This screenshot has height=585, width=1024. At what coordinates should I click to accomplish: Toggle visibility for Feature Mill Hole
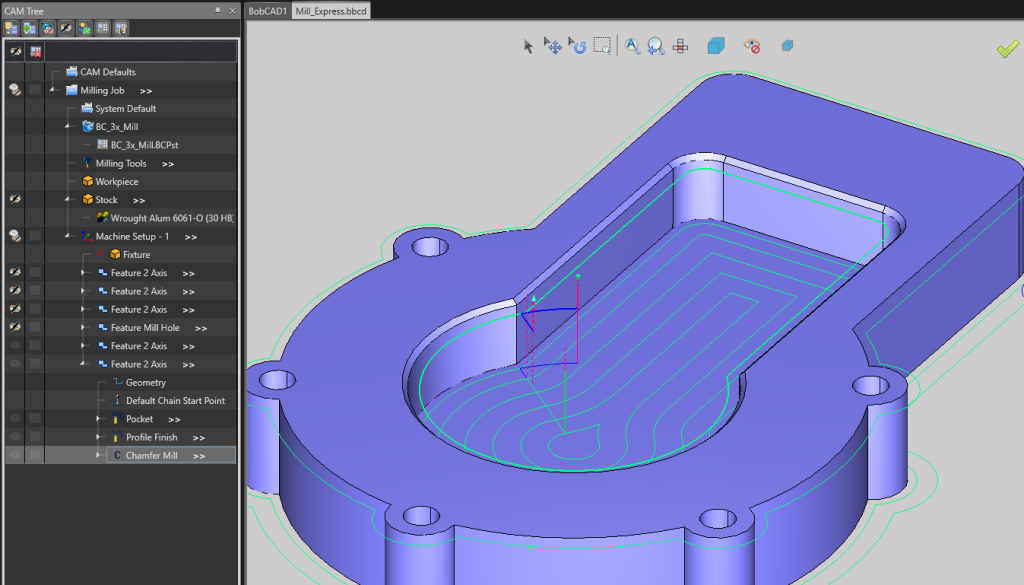(x=13, y=327)
